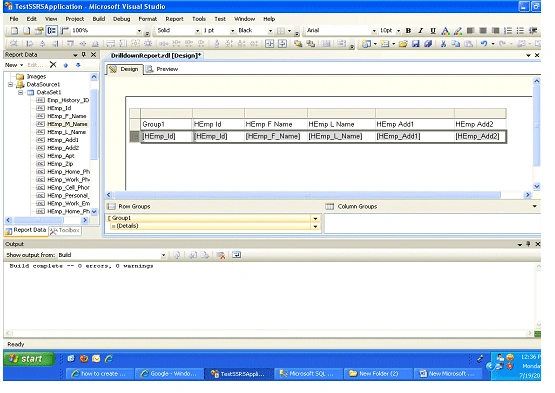
Task: Switch to the Preview tab
Action: point(162,69)
